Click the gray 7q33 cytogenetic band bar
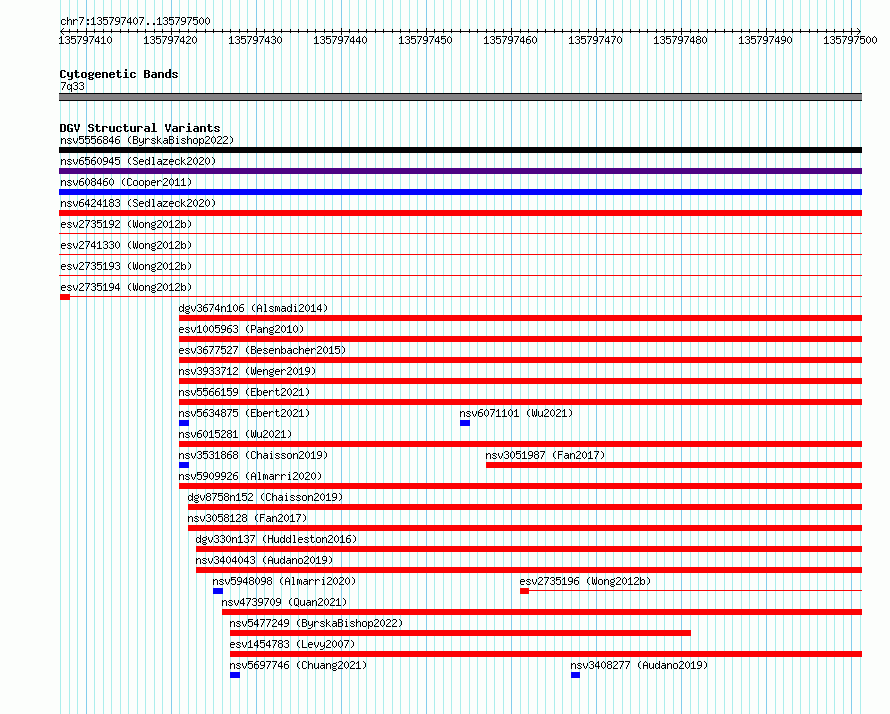Screen dimensions: 890x714 (x=460, y=97)
